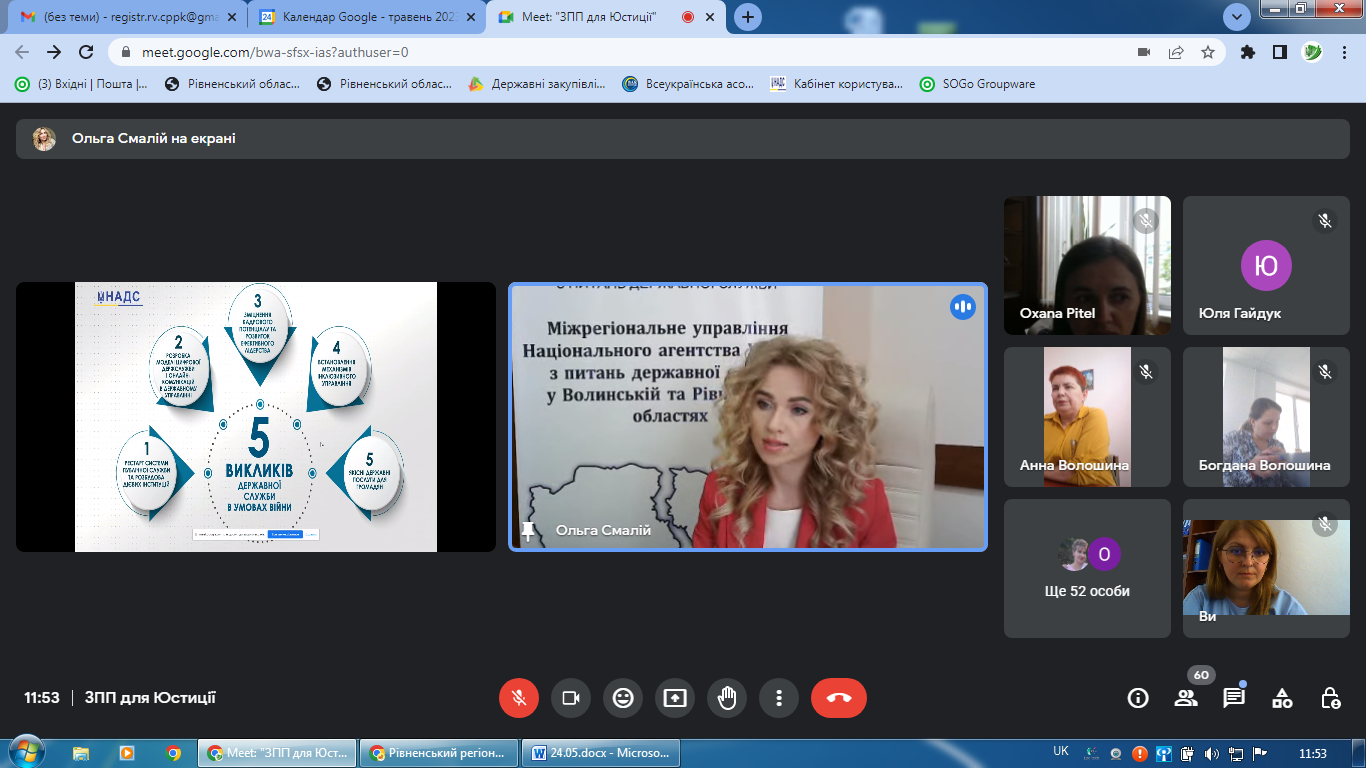Raise hand in the meeting
1366x768 pixels.
[727, 698]
